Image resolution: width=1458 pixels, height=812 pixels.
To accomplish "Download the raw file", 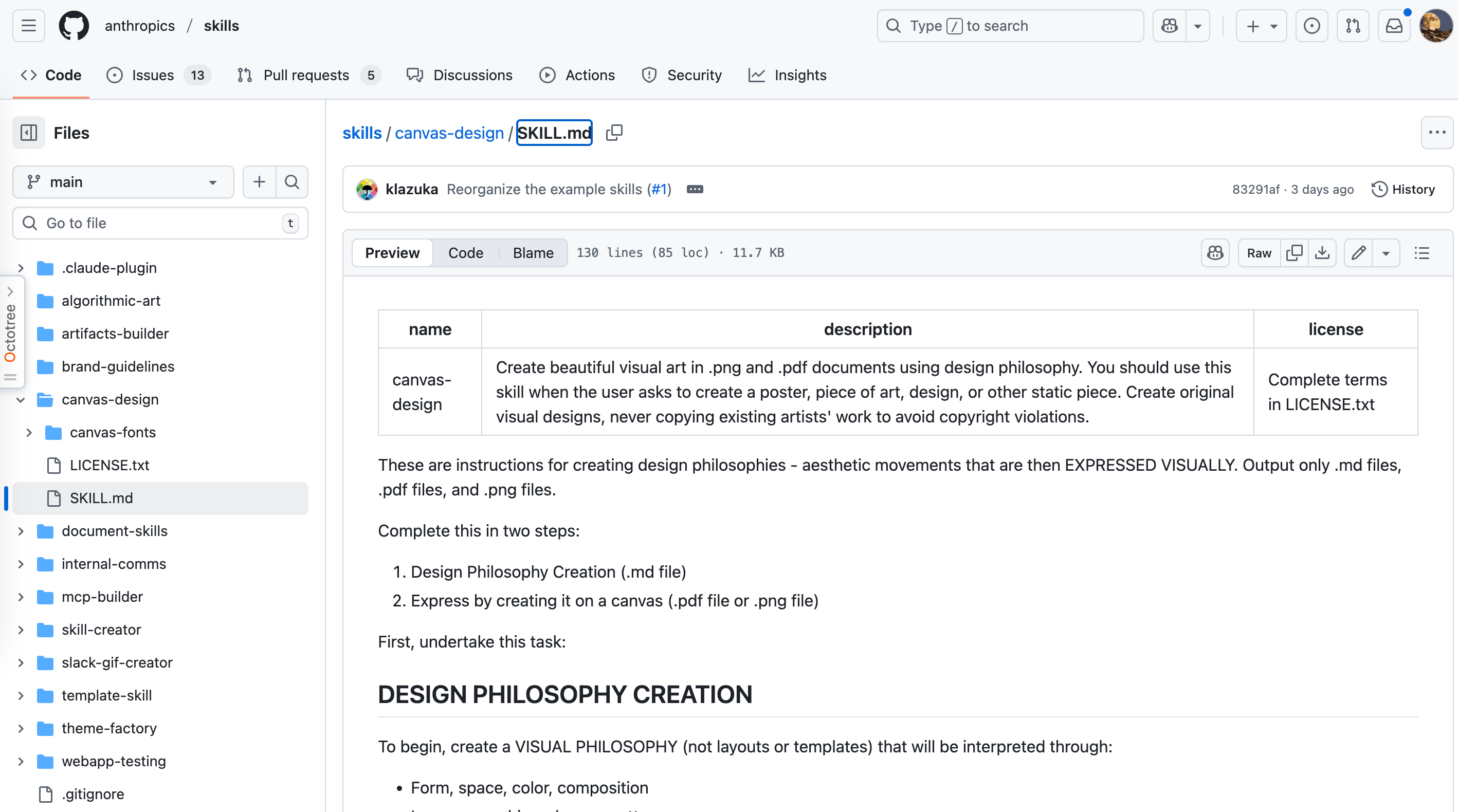I will point(1322,253).
